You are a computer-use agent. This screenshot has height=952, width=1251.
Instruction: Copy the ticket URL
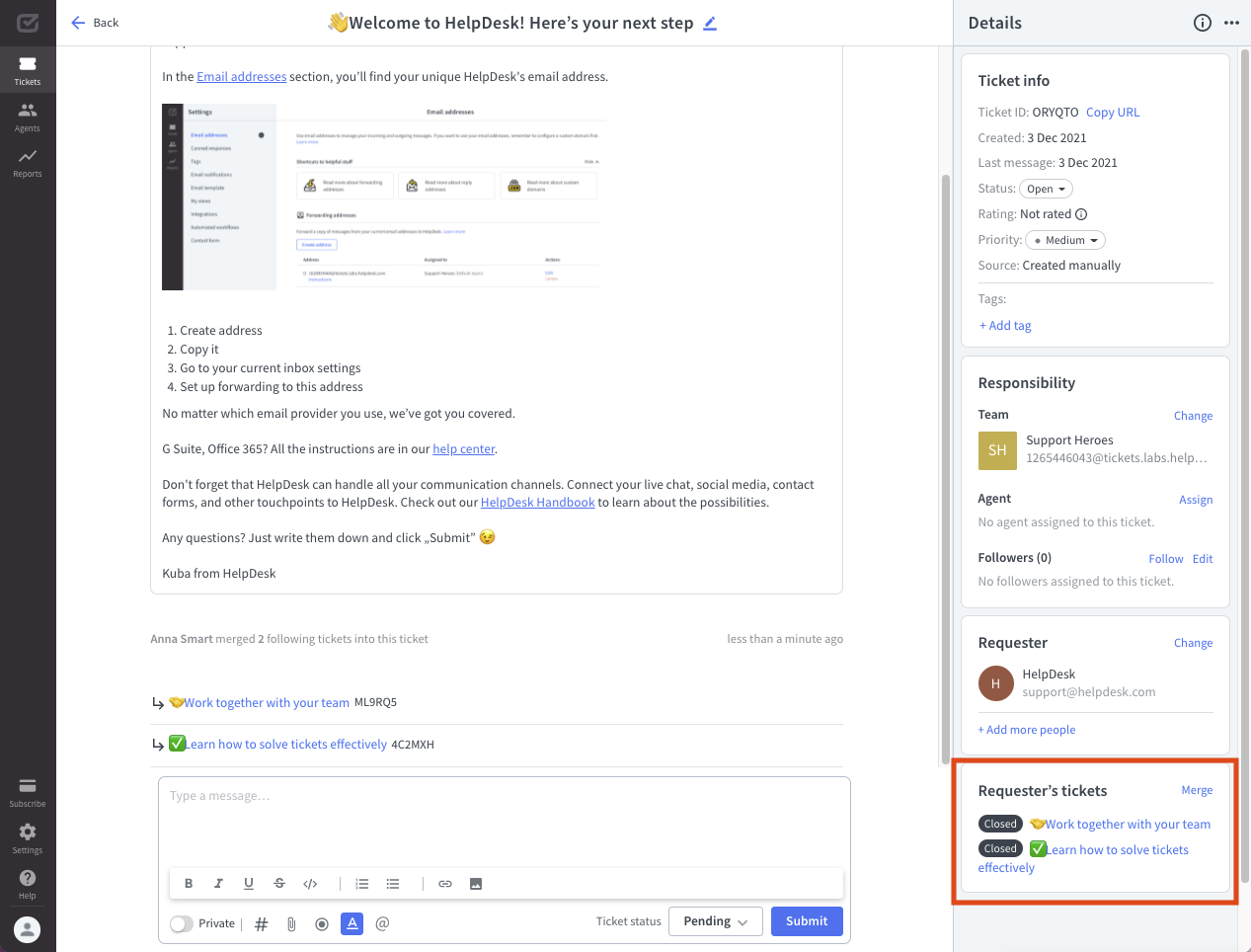coord(1113,113)
